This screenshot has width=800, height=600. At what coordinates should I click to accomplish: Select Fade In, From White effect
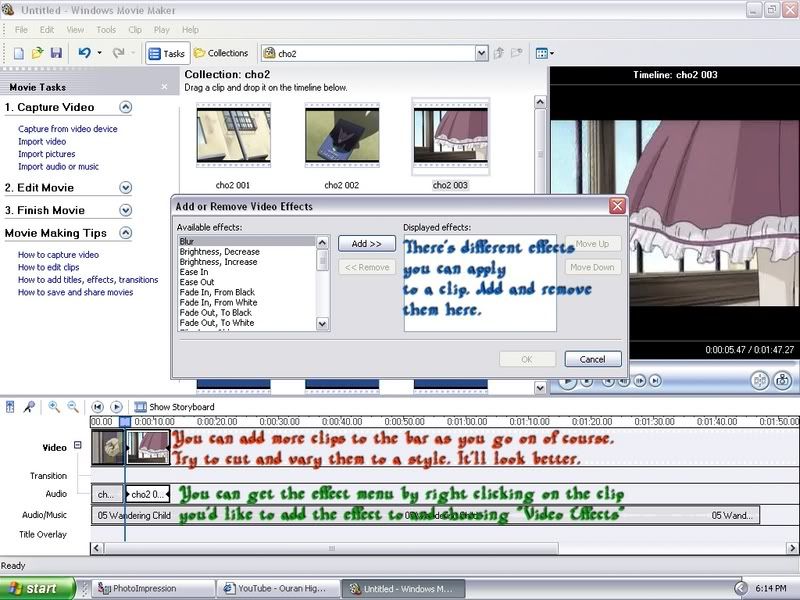218,303
